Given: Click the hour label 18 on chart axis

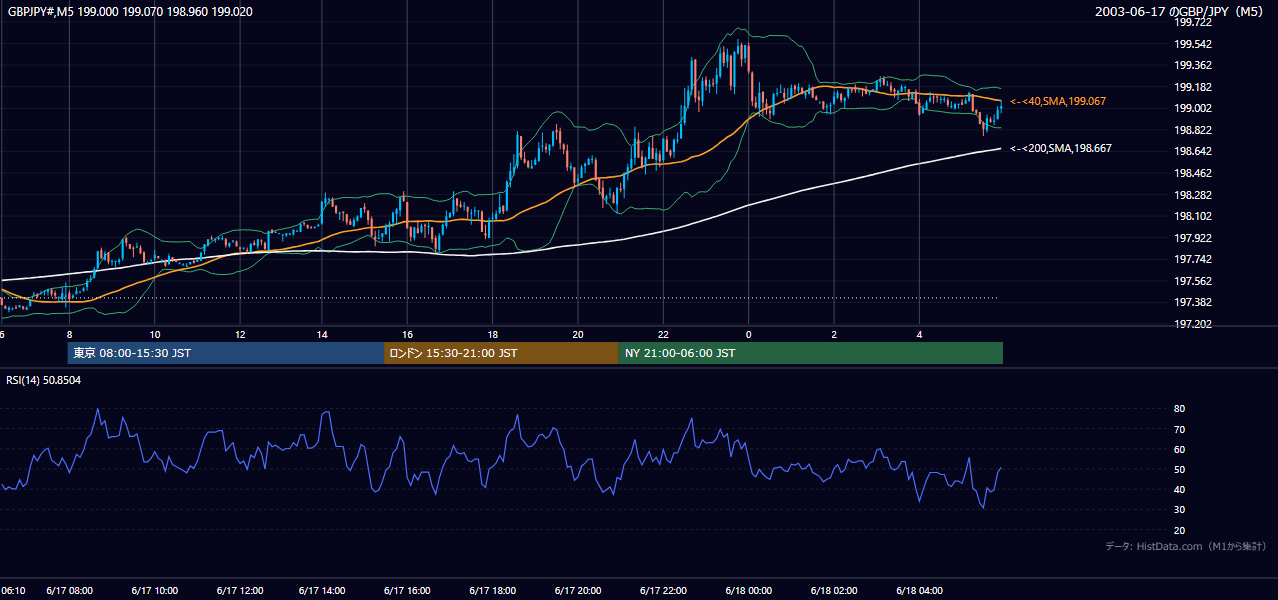Looking at the screenshot, I should tap(493, 334).
